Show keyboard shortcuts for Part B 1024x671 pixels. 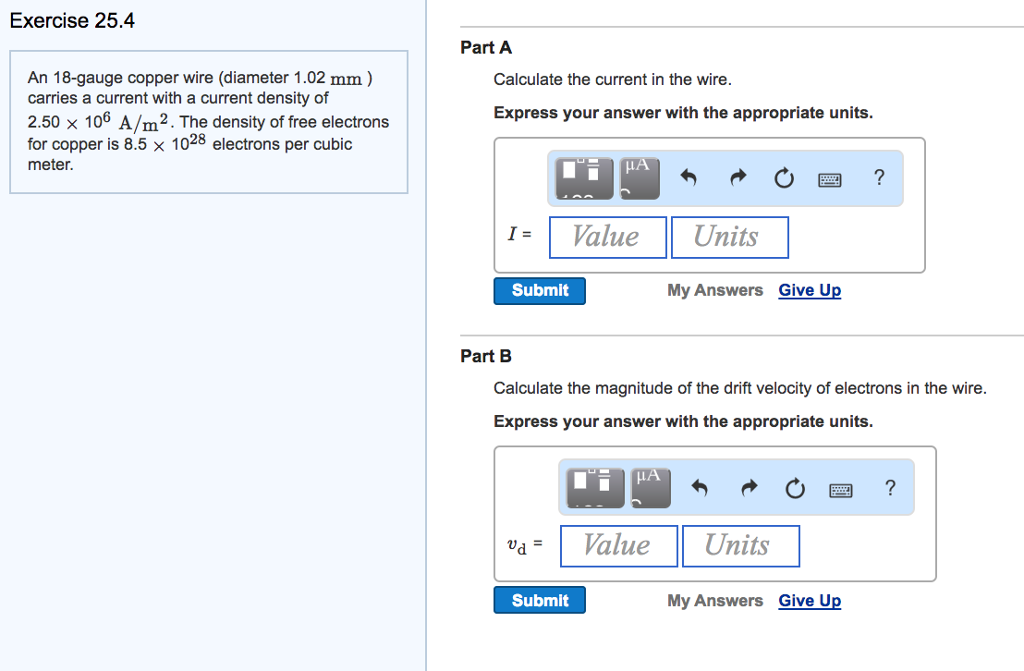pyautogui.click(x=842, y=489)
